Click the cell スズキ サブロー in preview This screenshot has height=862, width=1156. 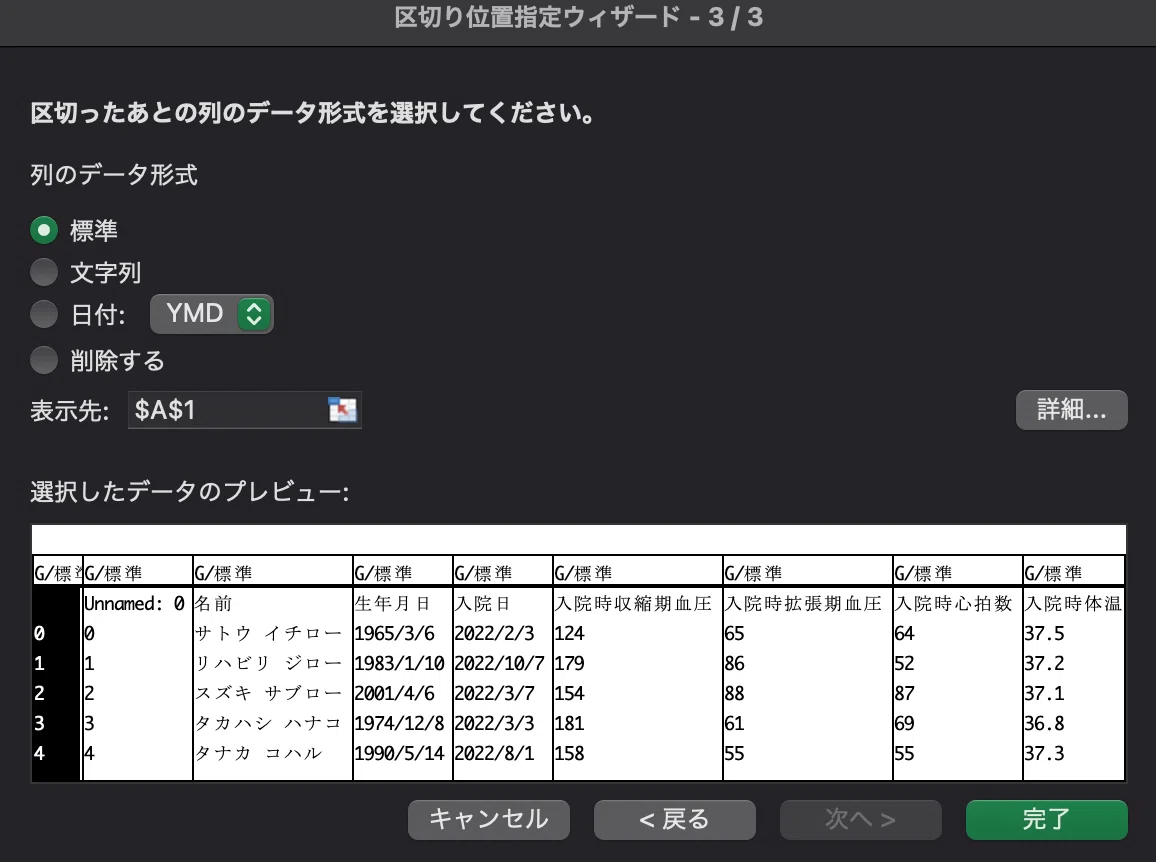268,693
